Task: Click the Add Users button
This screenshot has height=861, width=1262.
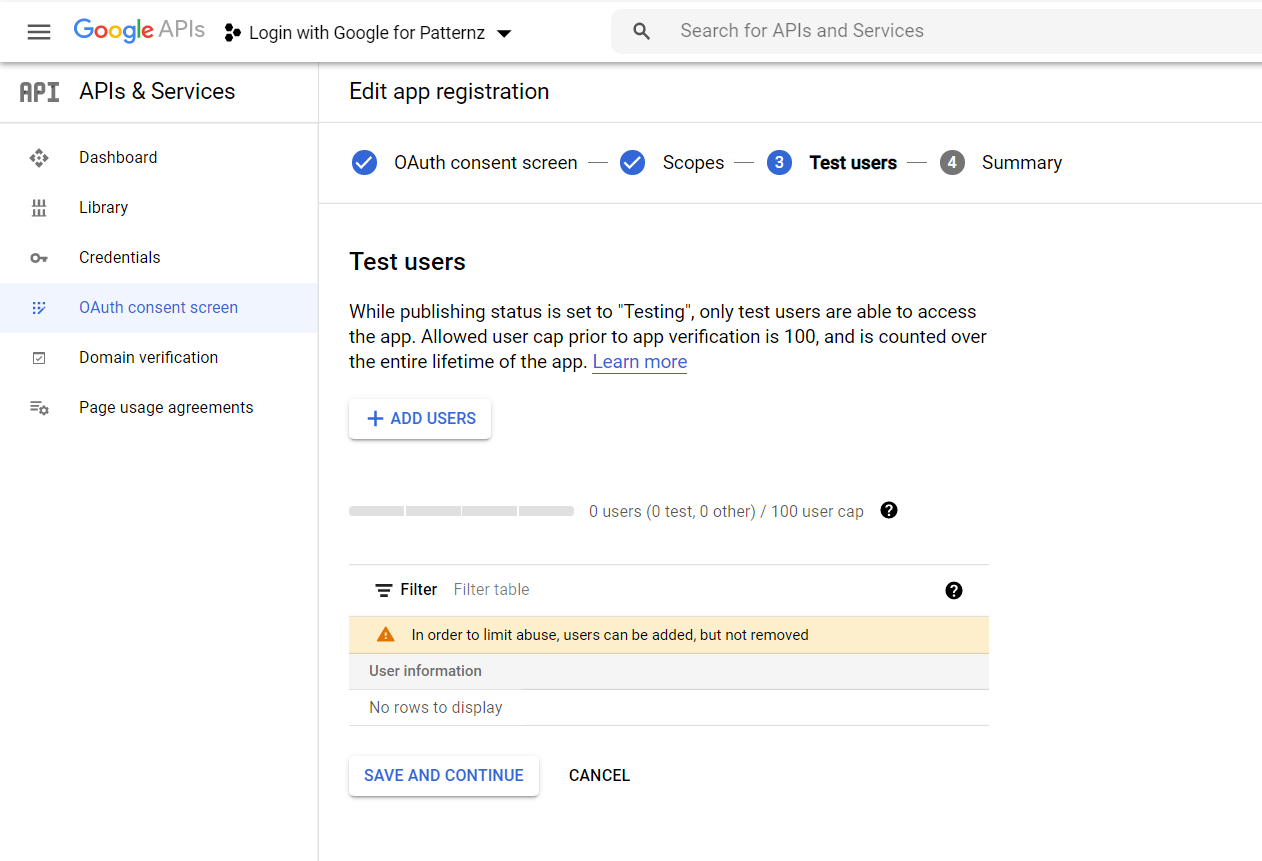Action: point(420,419)
